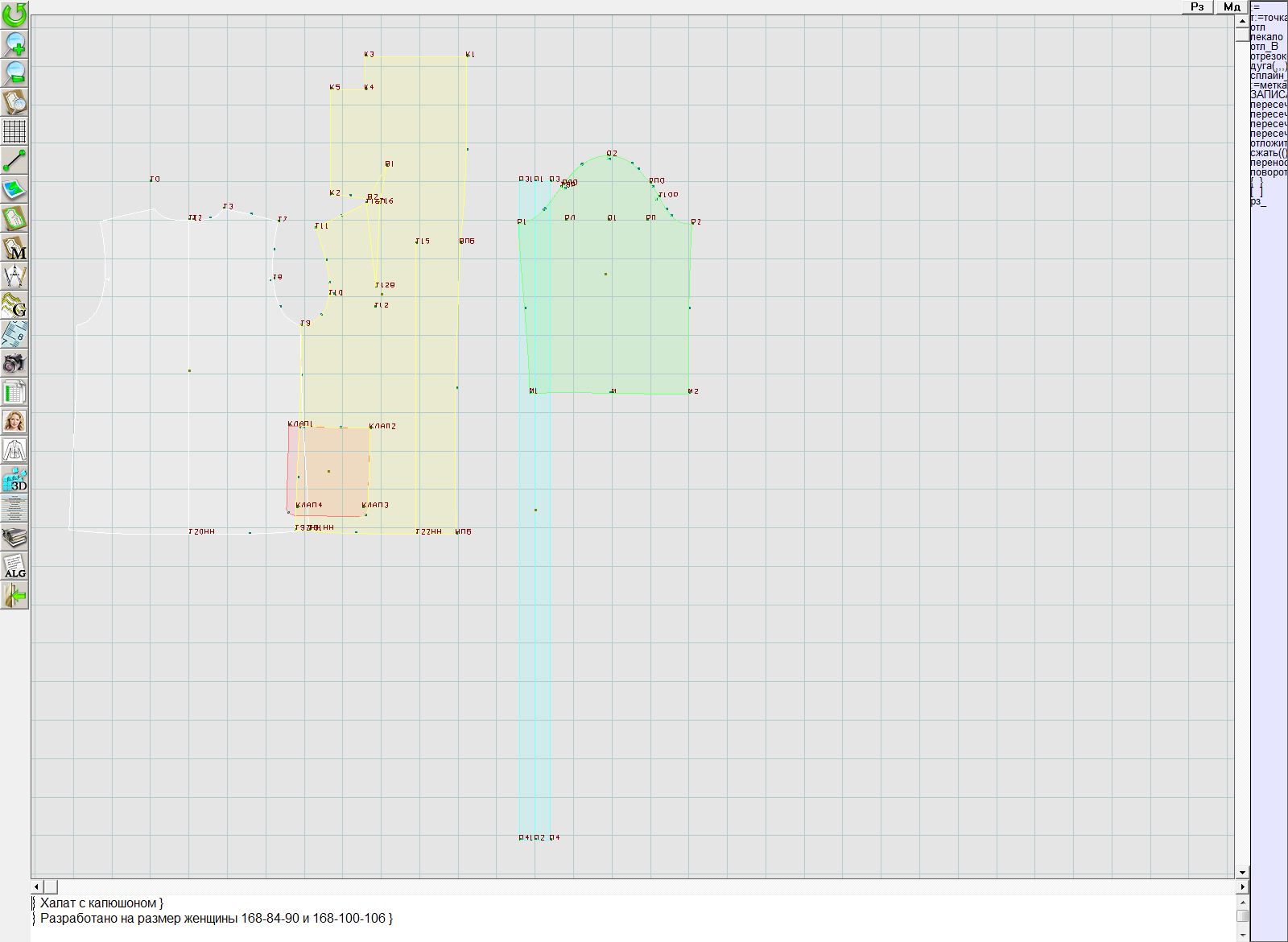This screenshot has height=942, width=1288.
Task: Toggle the grid display icon
Action: coord(14,130)
